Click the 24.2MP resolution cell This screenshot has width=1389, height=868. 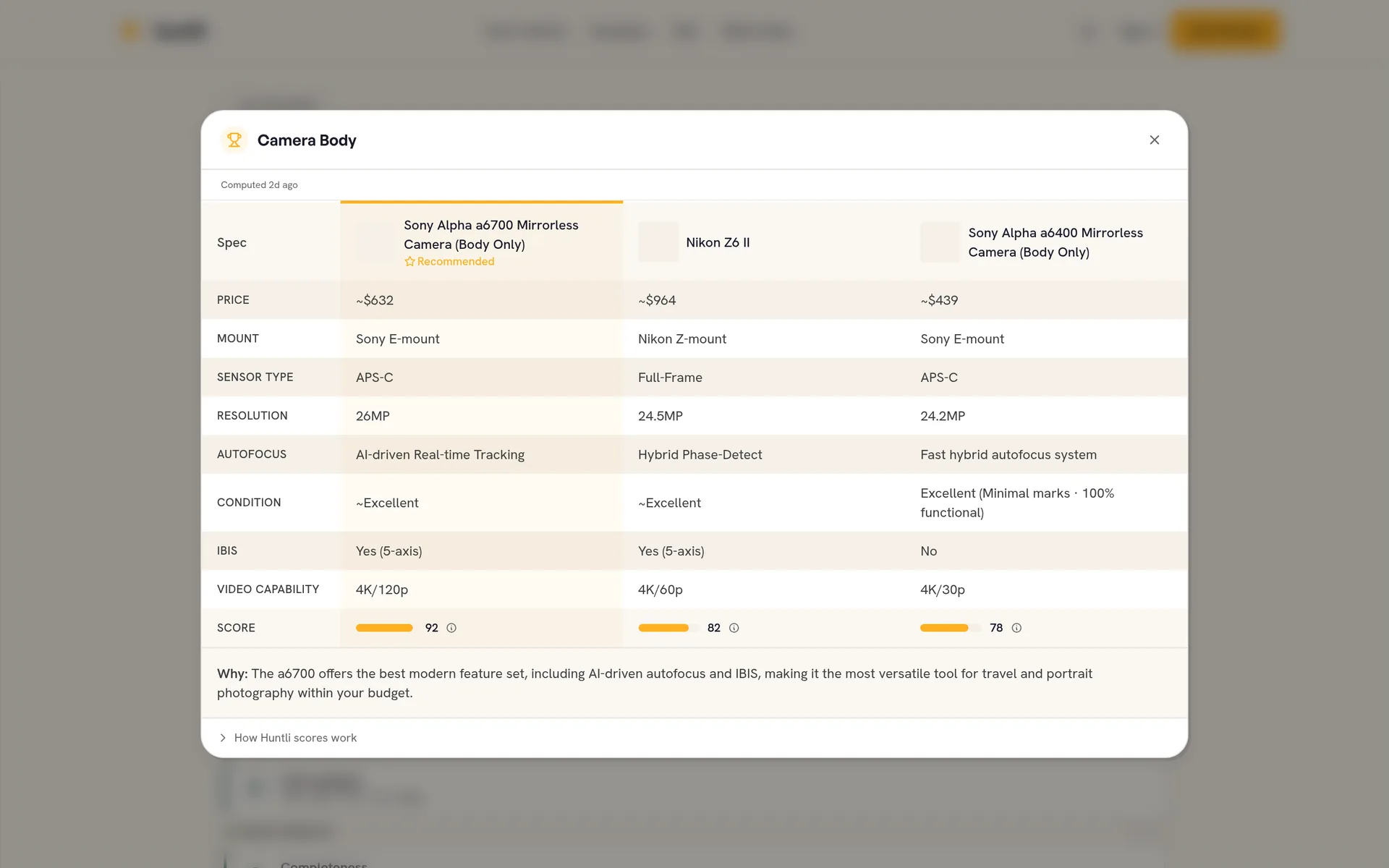1046,416
